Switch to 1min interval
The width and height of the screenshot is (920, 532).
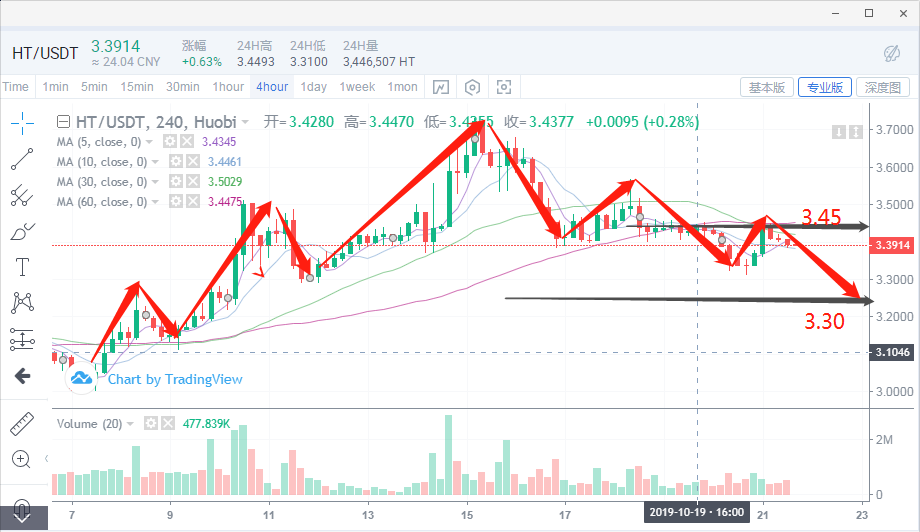pos(55,87)
